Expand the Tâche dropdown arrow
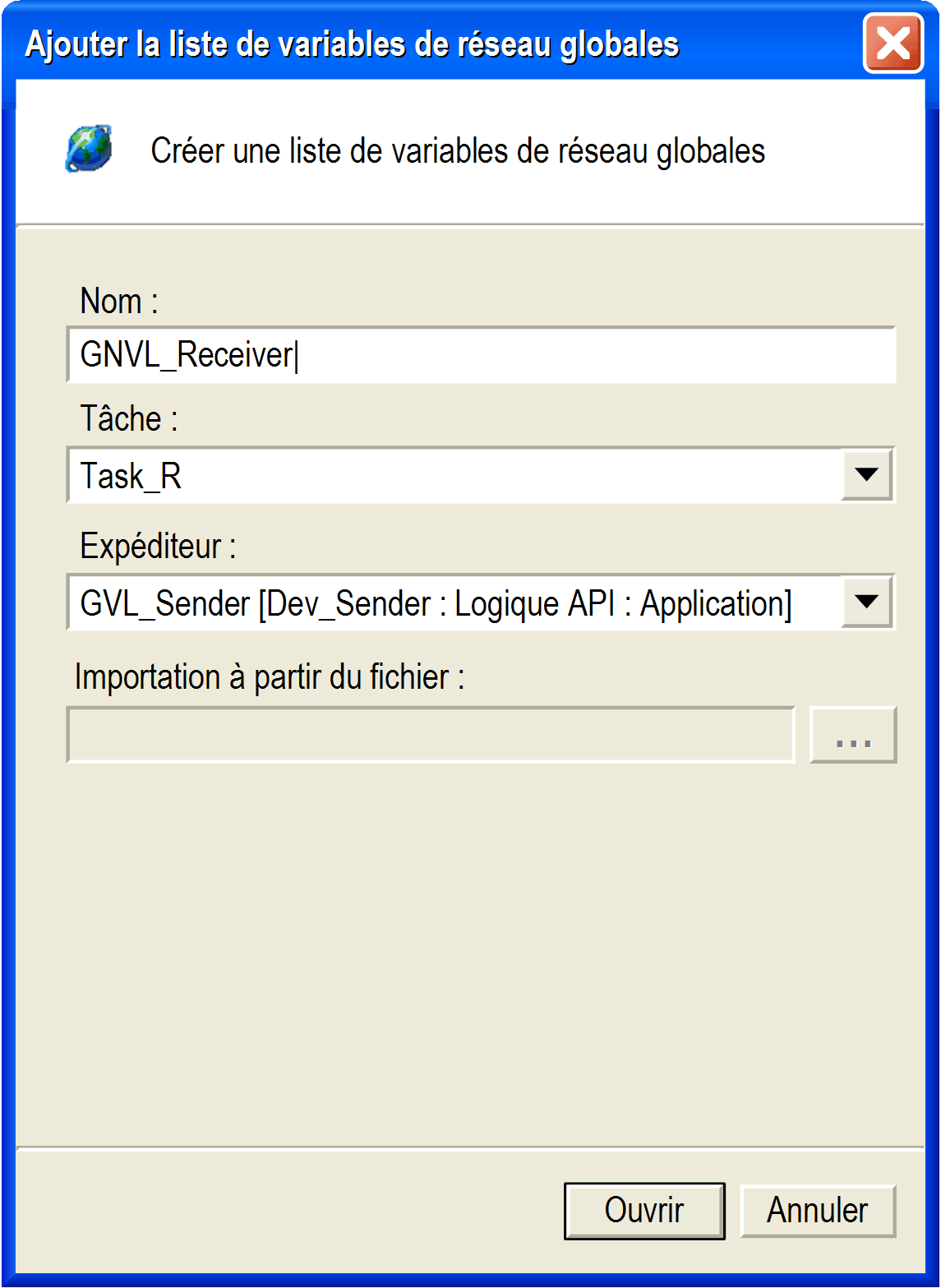941x1288 pixels. coord(867,474)
